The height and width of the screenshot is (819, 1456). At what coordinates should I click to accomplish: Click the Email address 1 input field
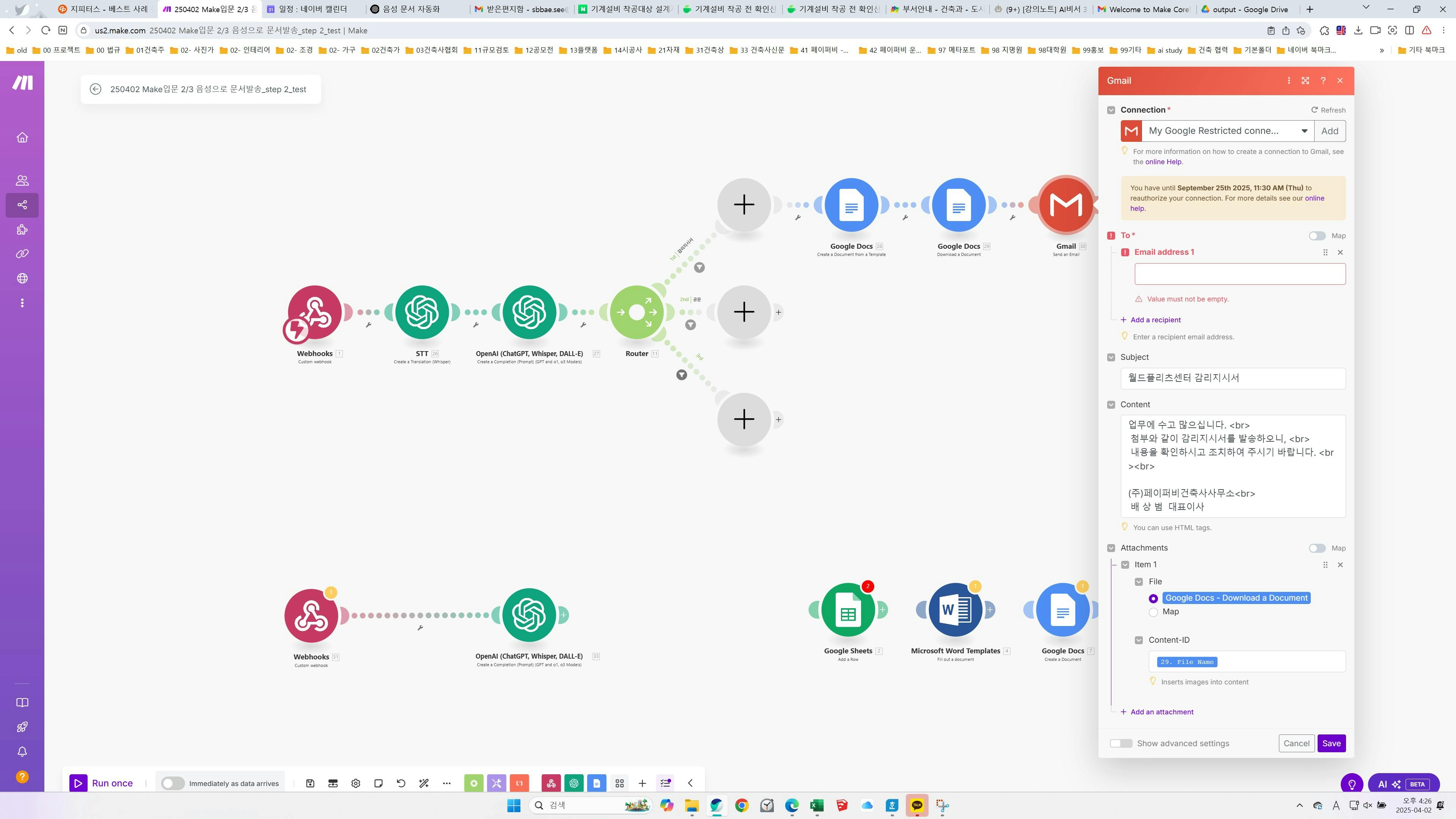pos(1239,274)
